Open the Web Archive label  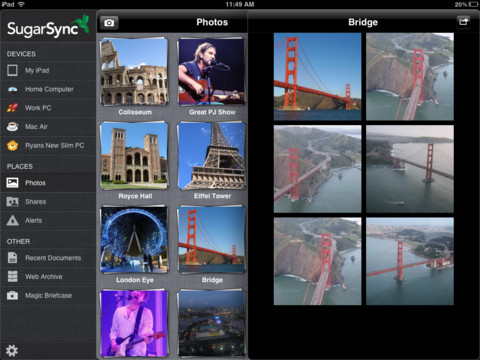click(x=44, y=277)
